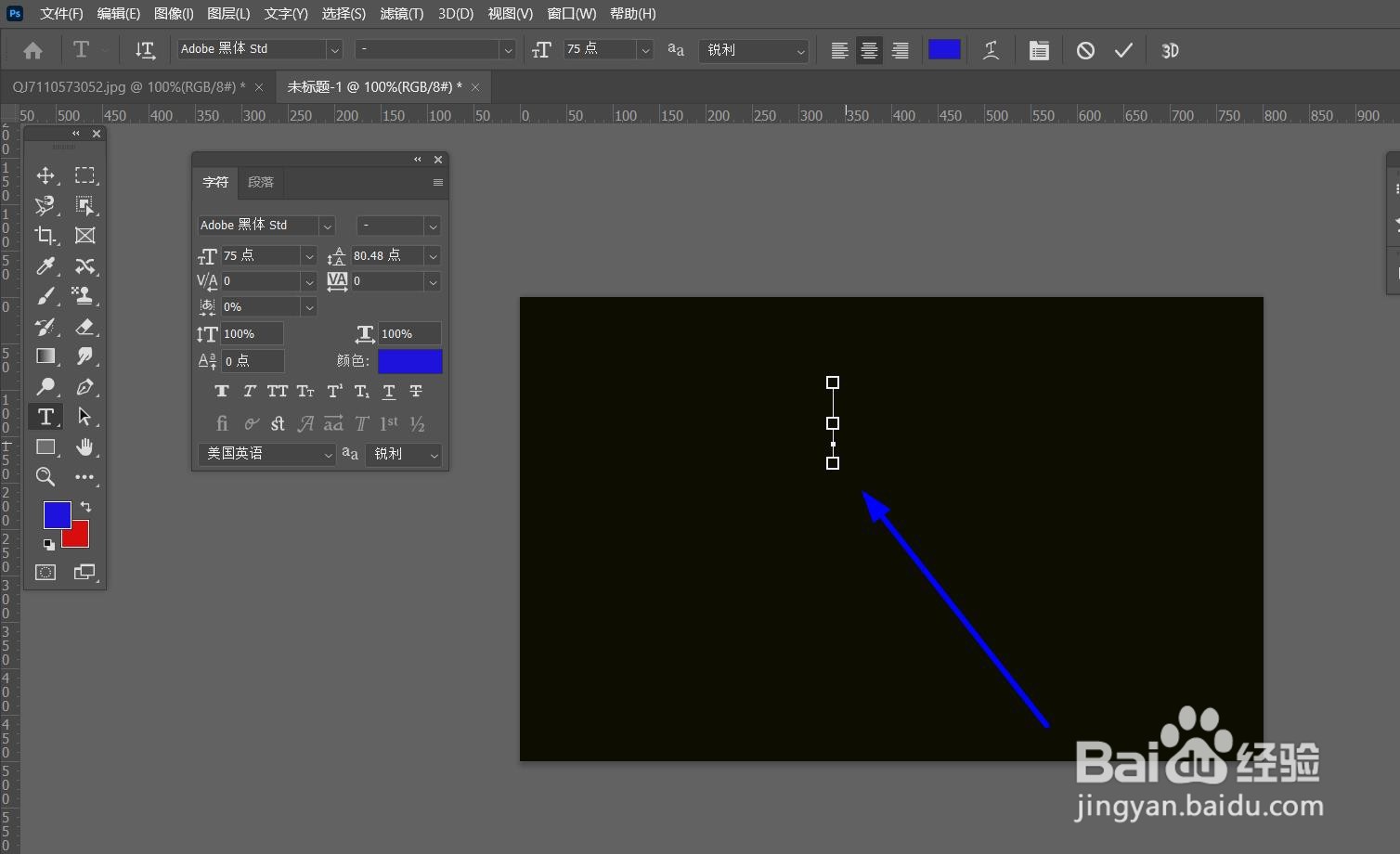This screenshot has height=854, width=1400.
Task: Select the Brush tool
Action: [45, 296]
